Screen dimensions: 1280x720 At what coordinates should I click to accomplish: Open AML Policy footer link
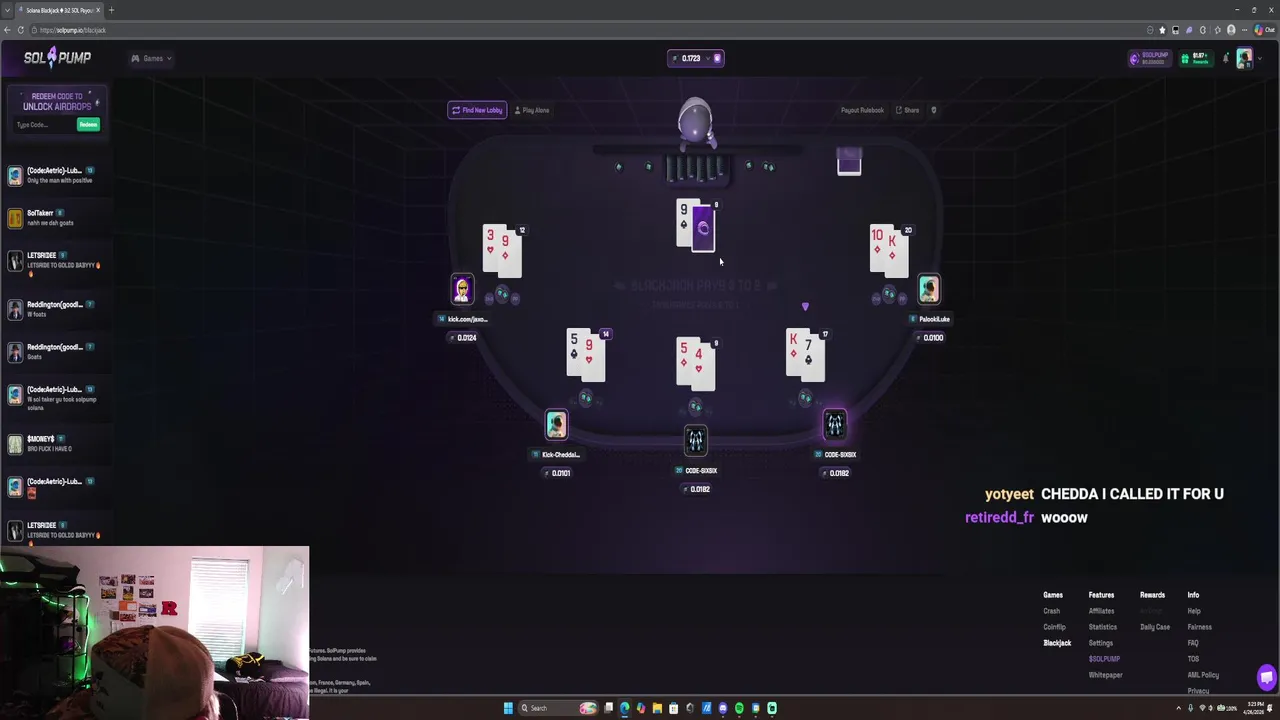point(1203,675)
